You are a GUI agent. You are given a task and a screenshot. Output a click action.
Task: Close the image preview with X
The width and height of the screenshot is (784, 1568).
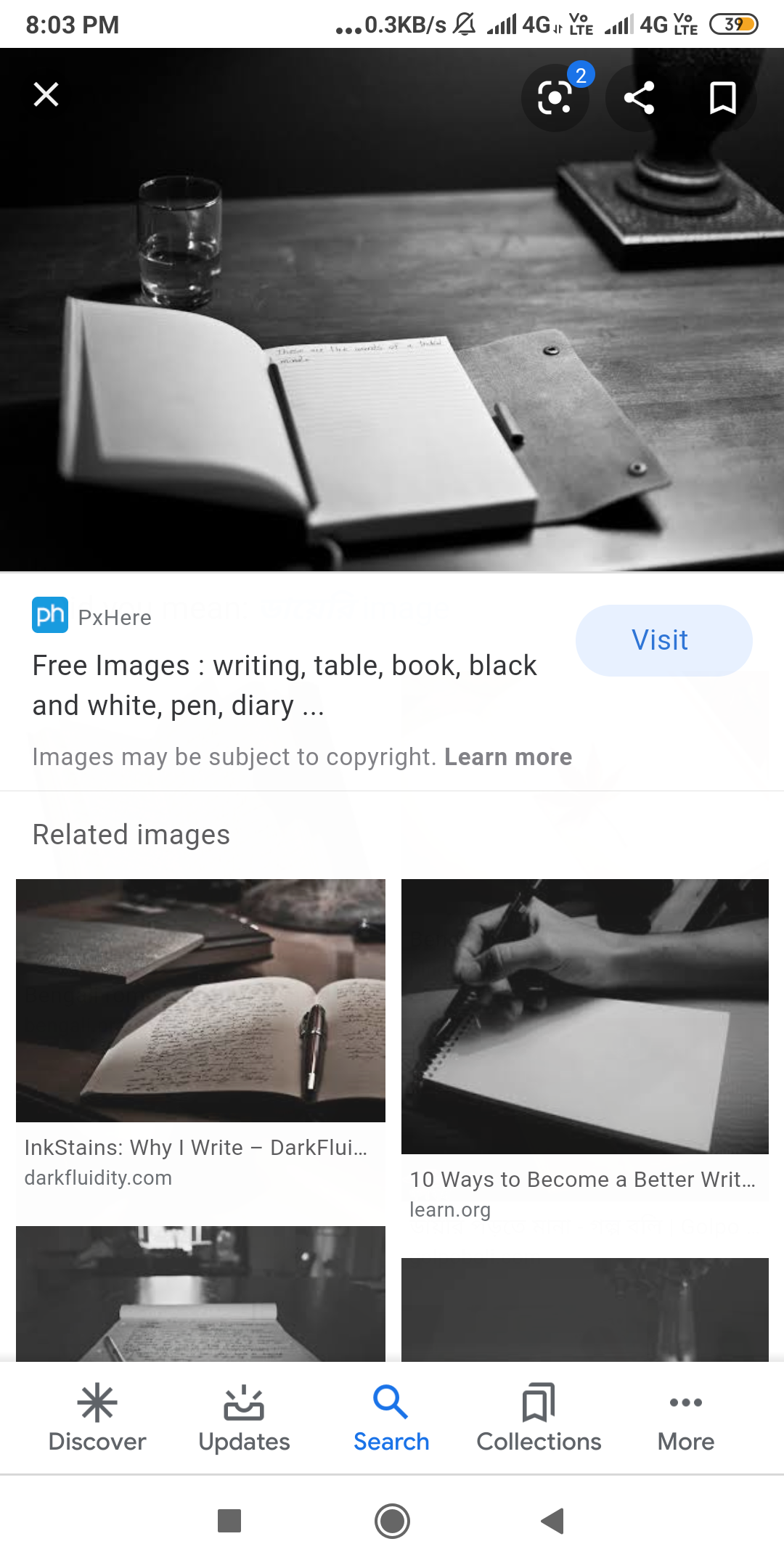click(x=46, y=94)
